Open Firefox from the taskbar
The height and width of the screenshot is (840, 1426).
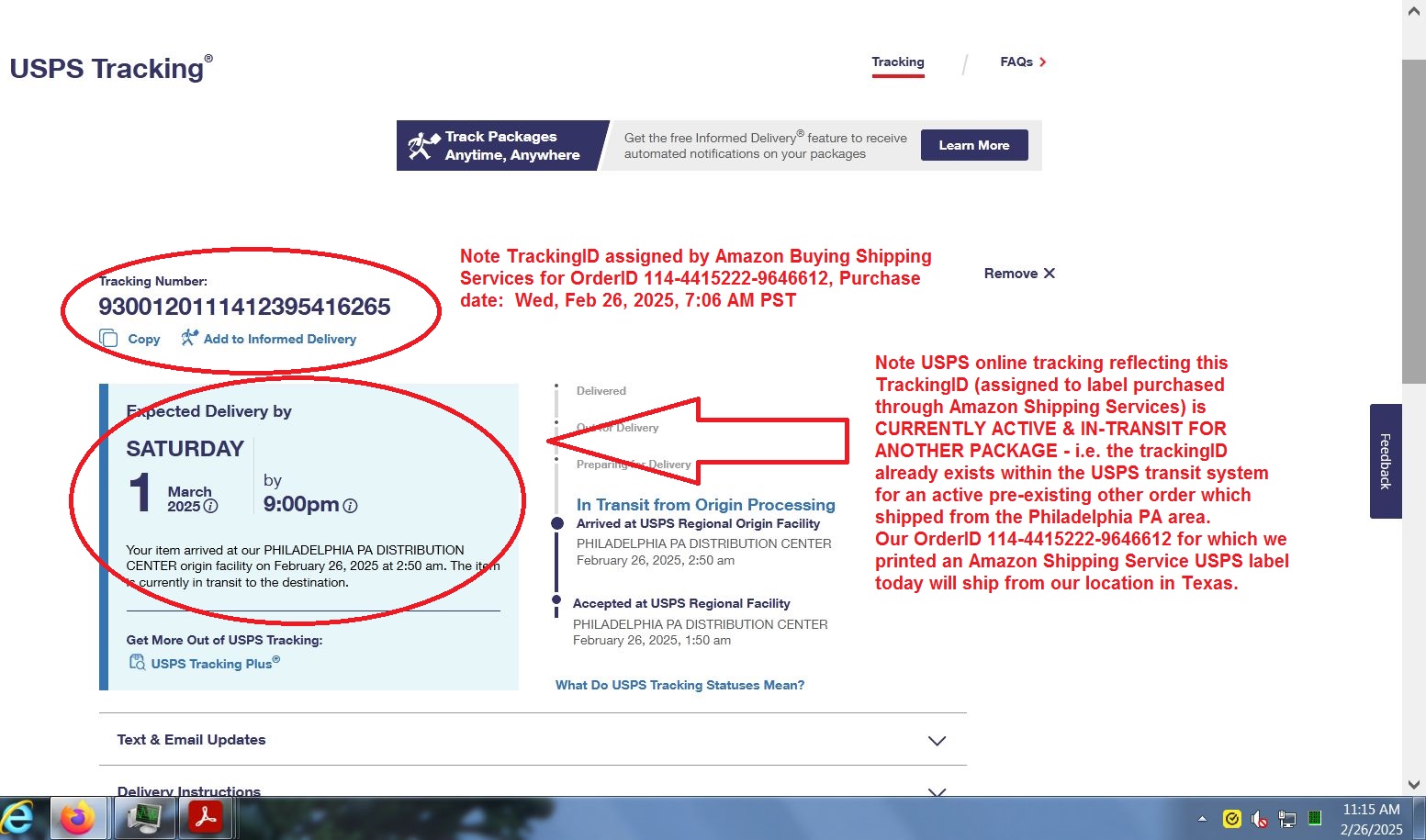78,817
